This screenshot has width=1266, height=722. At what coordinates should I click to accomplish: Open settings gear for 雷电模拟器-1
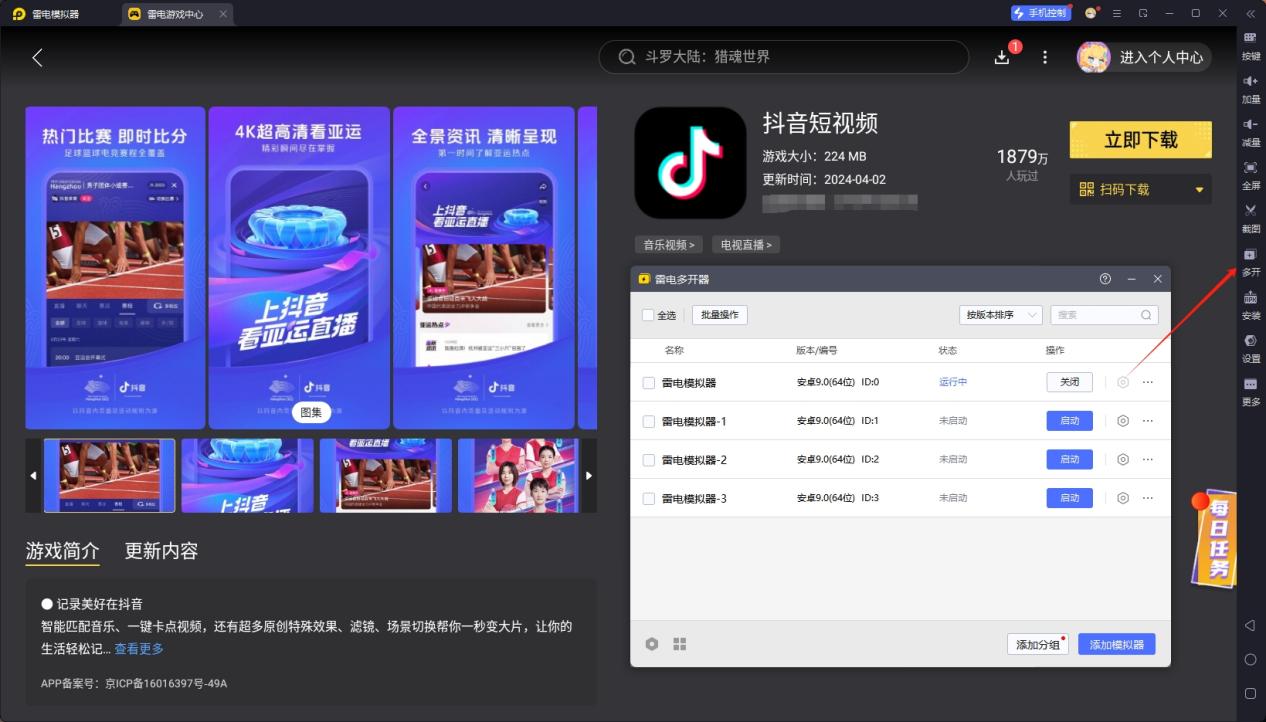point(1123,421)
